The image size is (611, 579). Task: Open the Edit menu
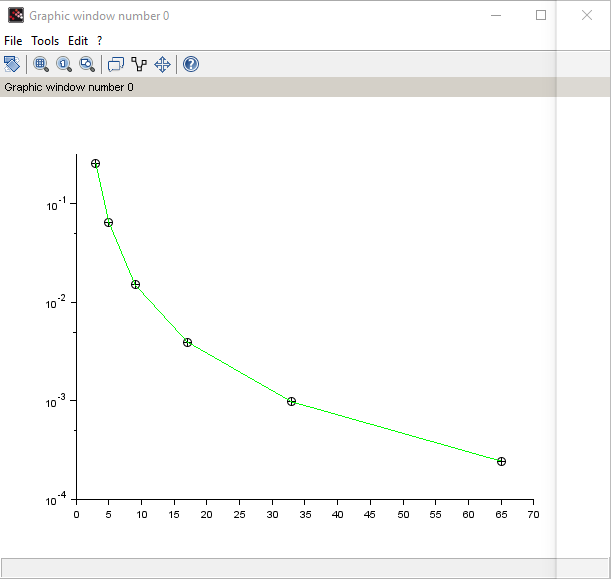[78, 41]
